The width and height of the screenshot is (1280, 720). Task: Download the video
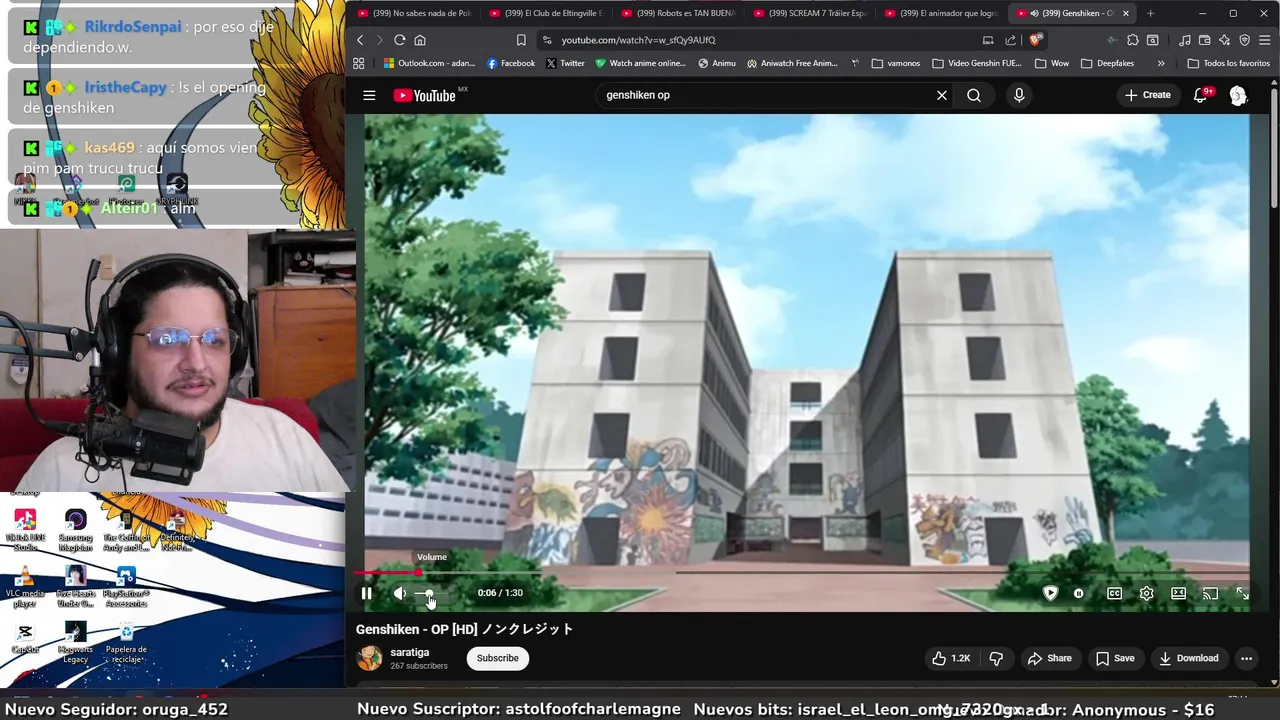[x=1189, y=658]
